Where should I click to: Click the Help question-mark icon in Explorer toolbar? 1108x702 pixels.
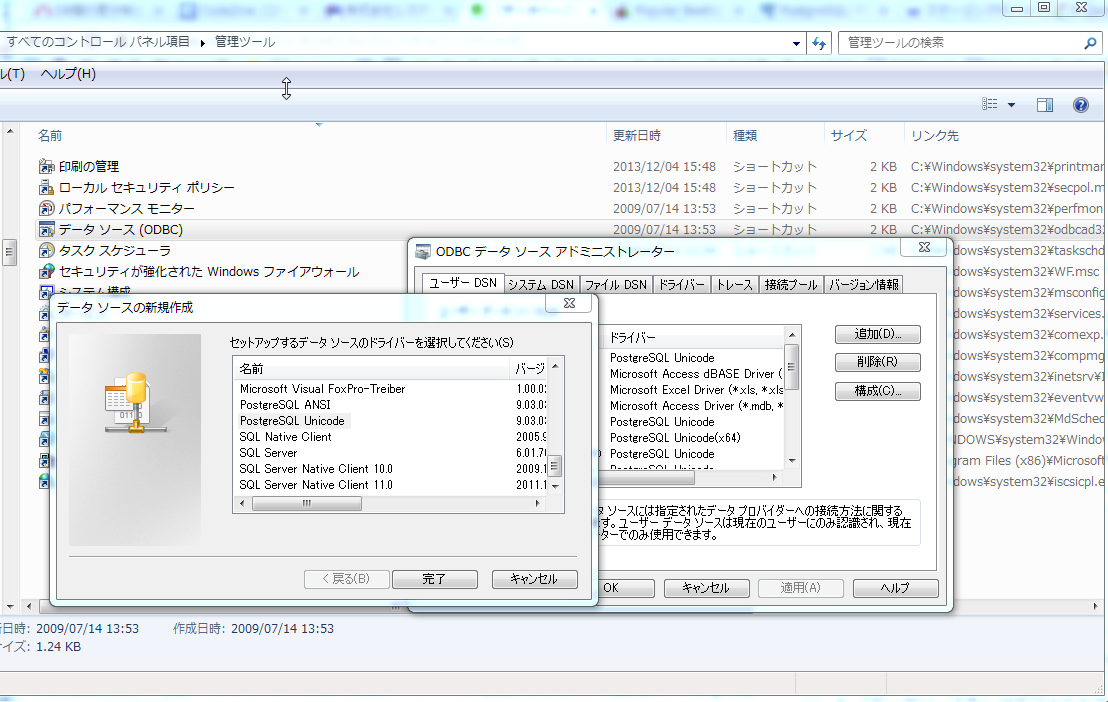point(1081,105)
